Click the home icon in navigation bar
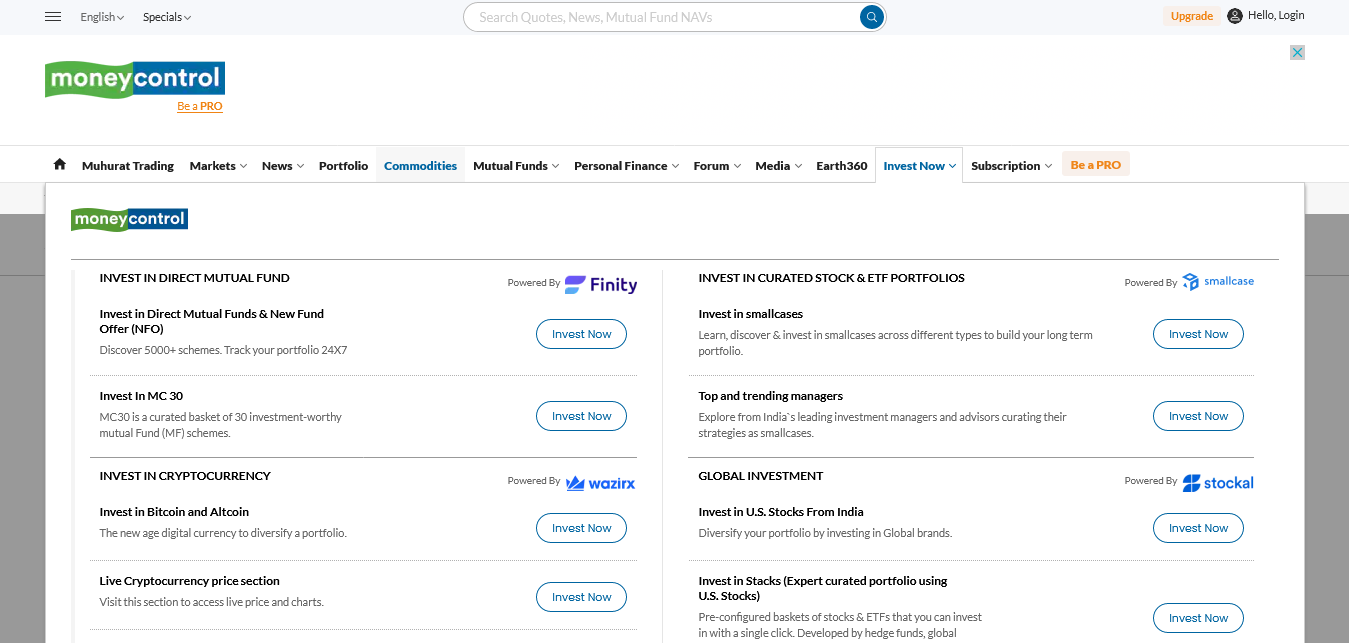 click(x=60, y=165)
